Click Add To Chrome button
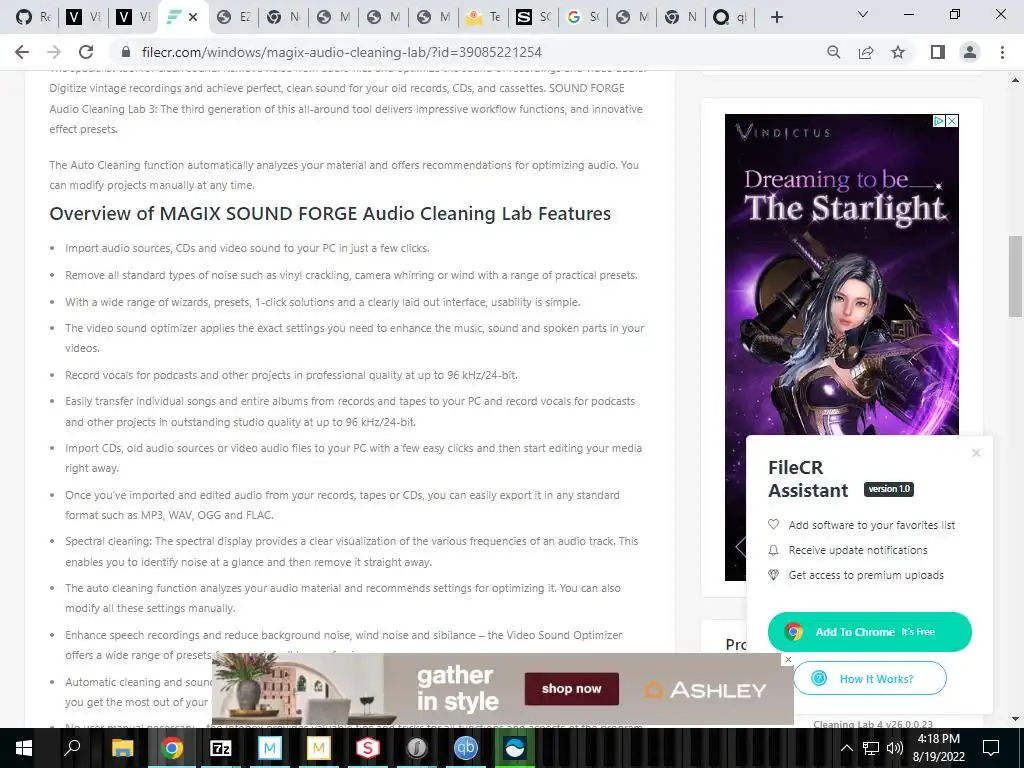The height and width of the screenshot is (768, 1024). coord(869,632)
